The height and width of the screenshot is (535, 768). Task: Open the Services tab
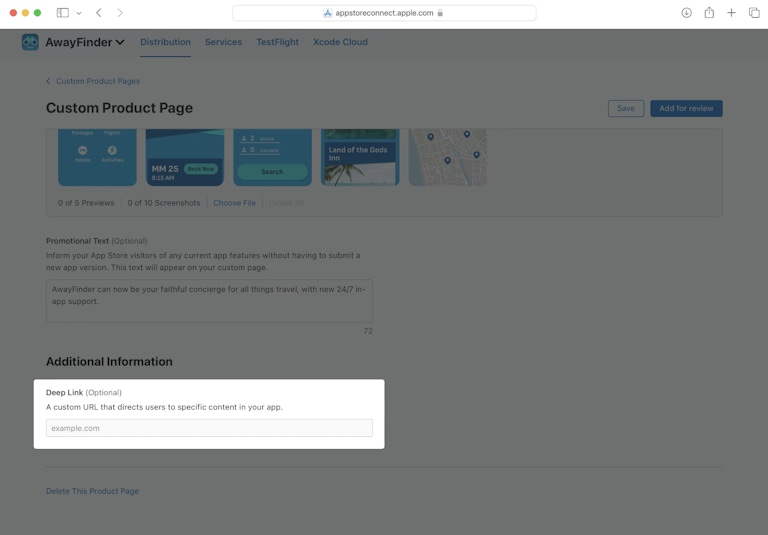tap(223, 42)
